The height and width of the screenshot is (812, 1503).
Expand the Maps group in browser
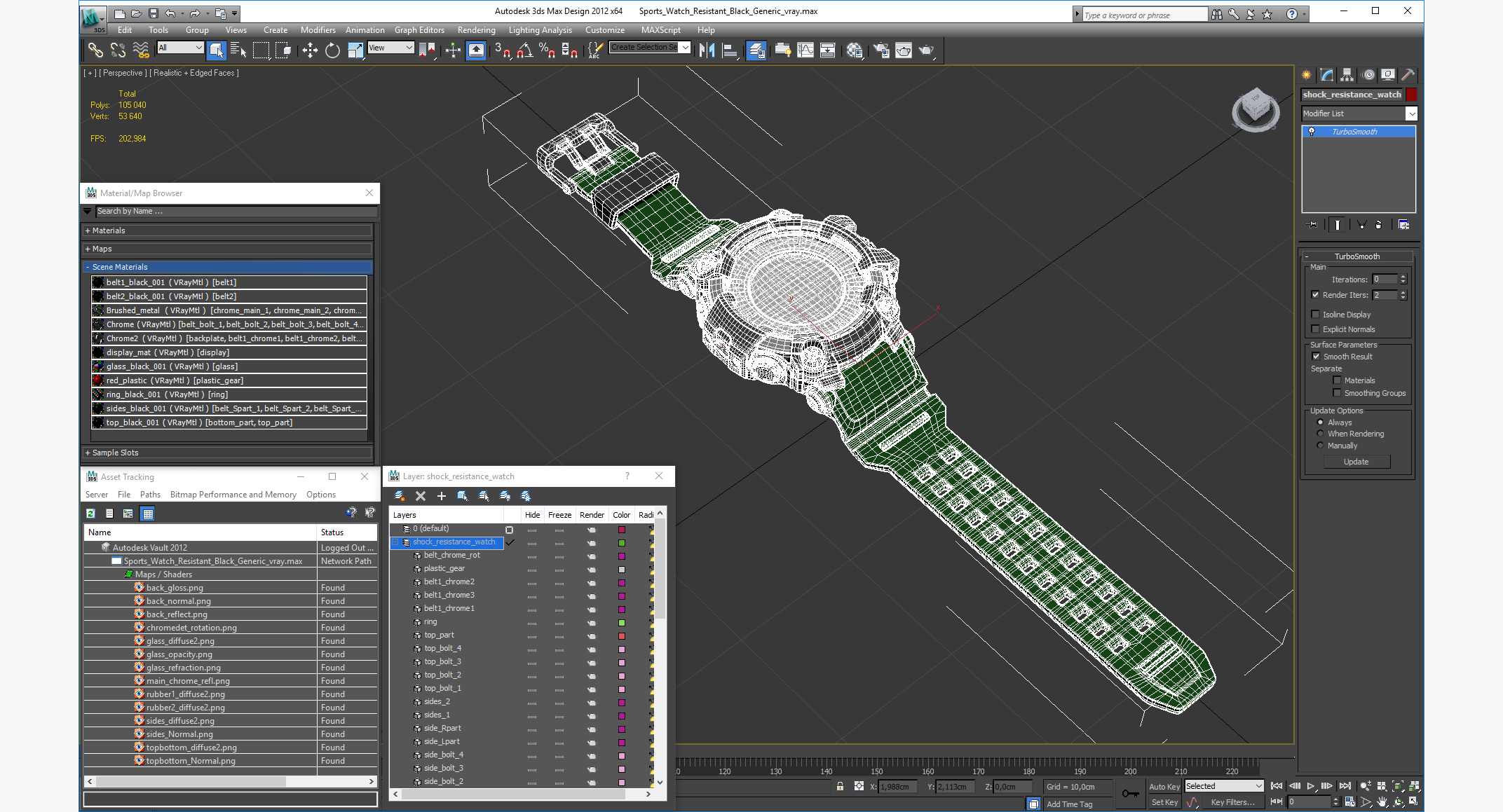point(227,249)
